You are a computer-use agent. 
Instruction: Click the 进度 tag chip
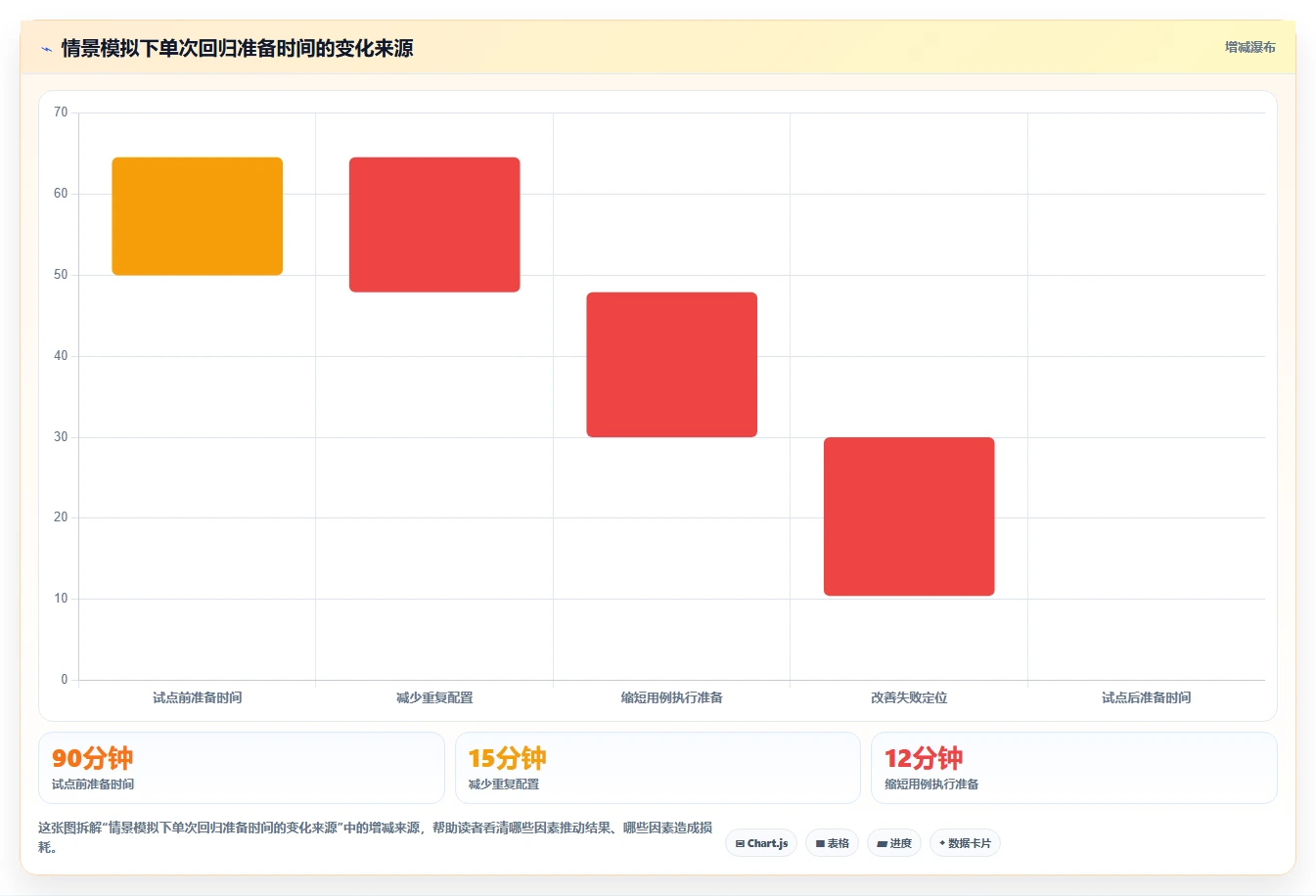[894, 843]
